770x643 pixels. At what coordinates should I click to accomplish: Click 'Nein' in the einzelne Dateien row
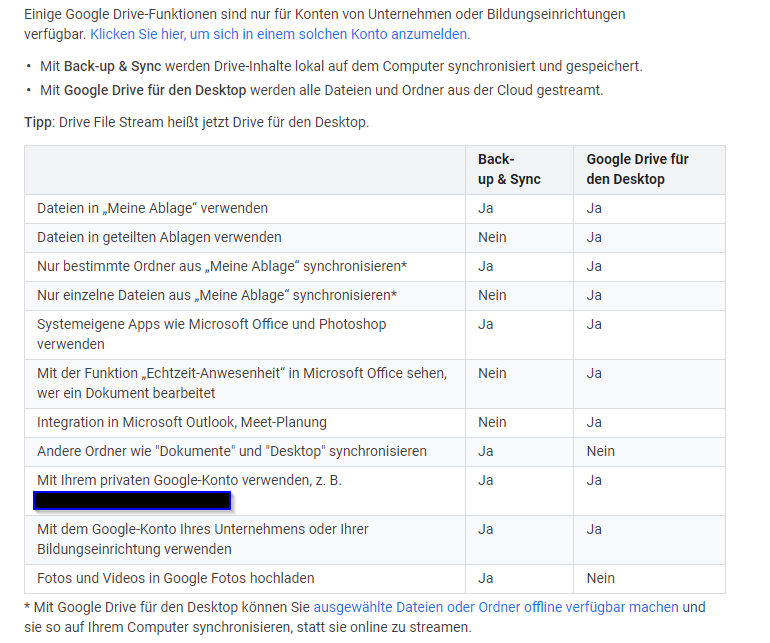point(492,295)
